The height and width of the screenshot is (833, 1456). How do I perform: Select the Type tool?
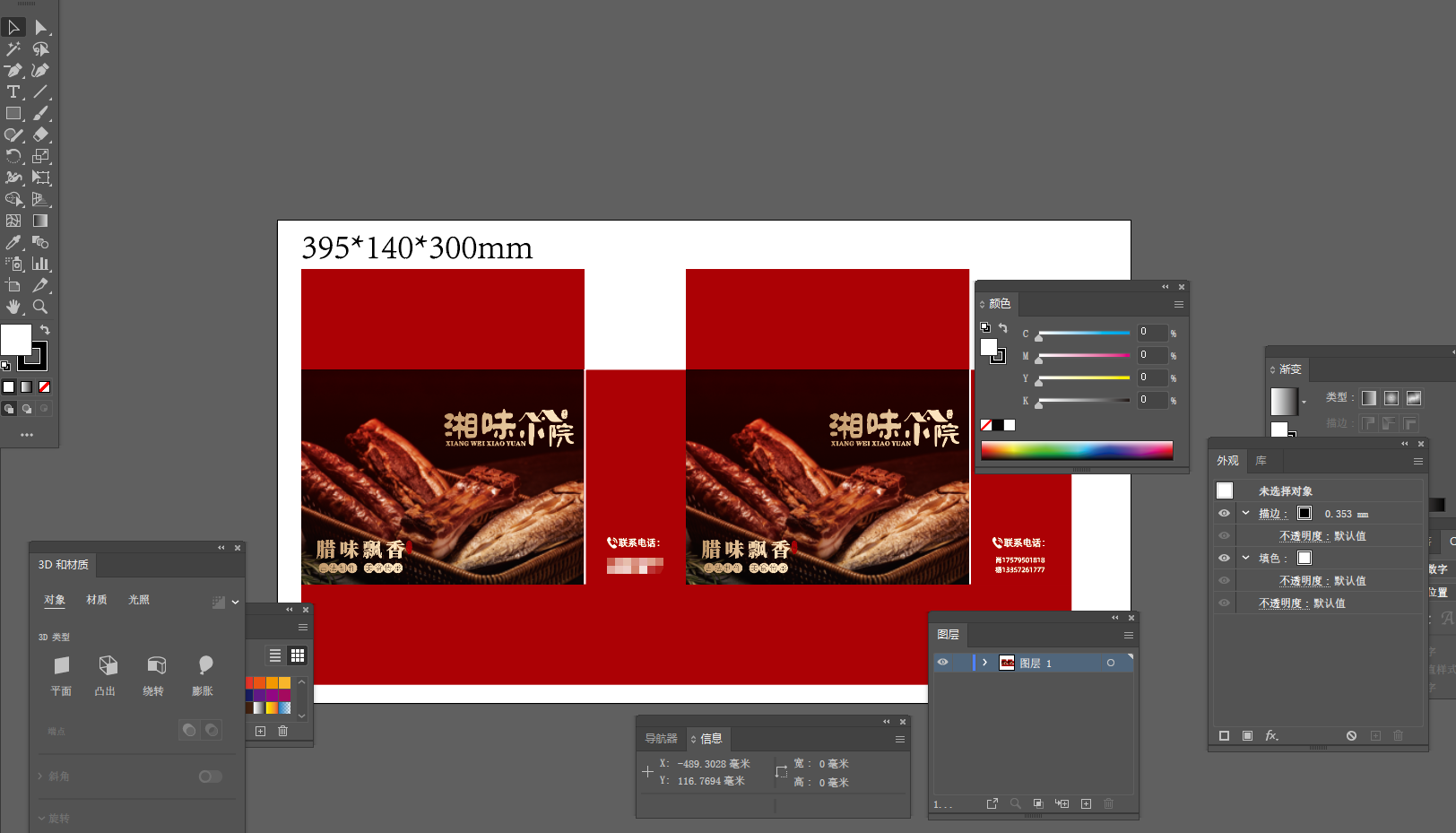click(13, 92)
